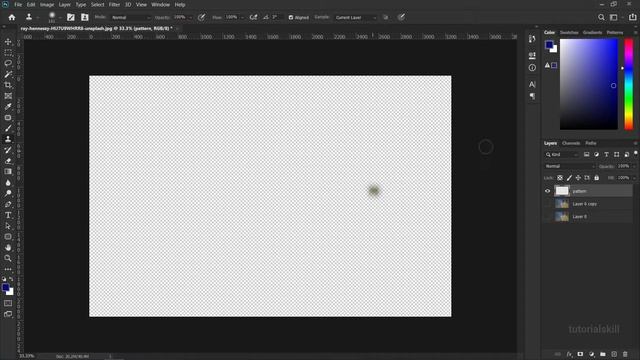Image resolution: width=640 pixels, height=360 pixels.
Task: Click the Share icon at top right
Action: click(633, 17)
